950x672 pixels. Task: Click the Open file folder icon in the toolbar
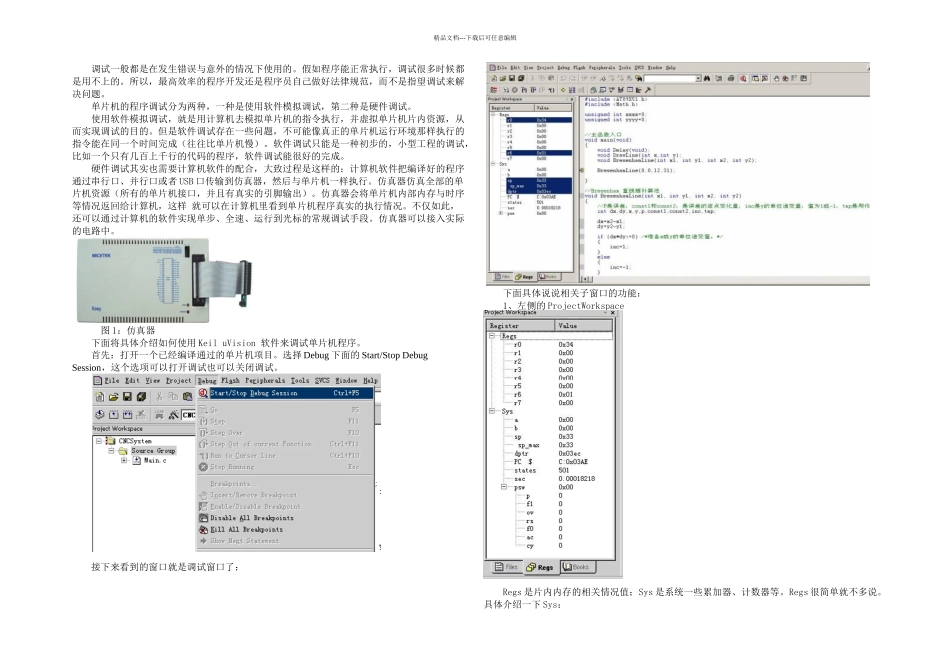[x=113, y=397]
